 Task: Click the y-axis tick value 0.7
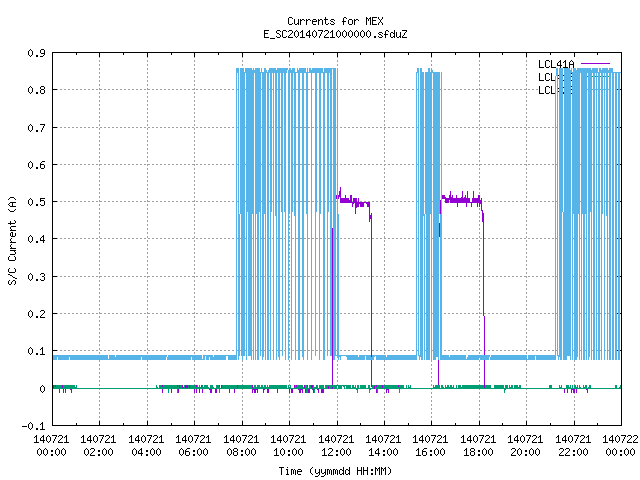point(37,128)
